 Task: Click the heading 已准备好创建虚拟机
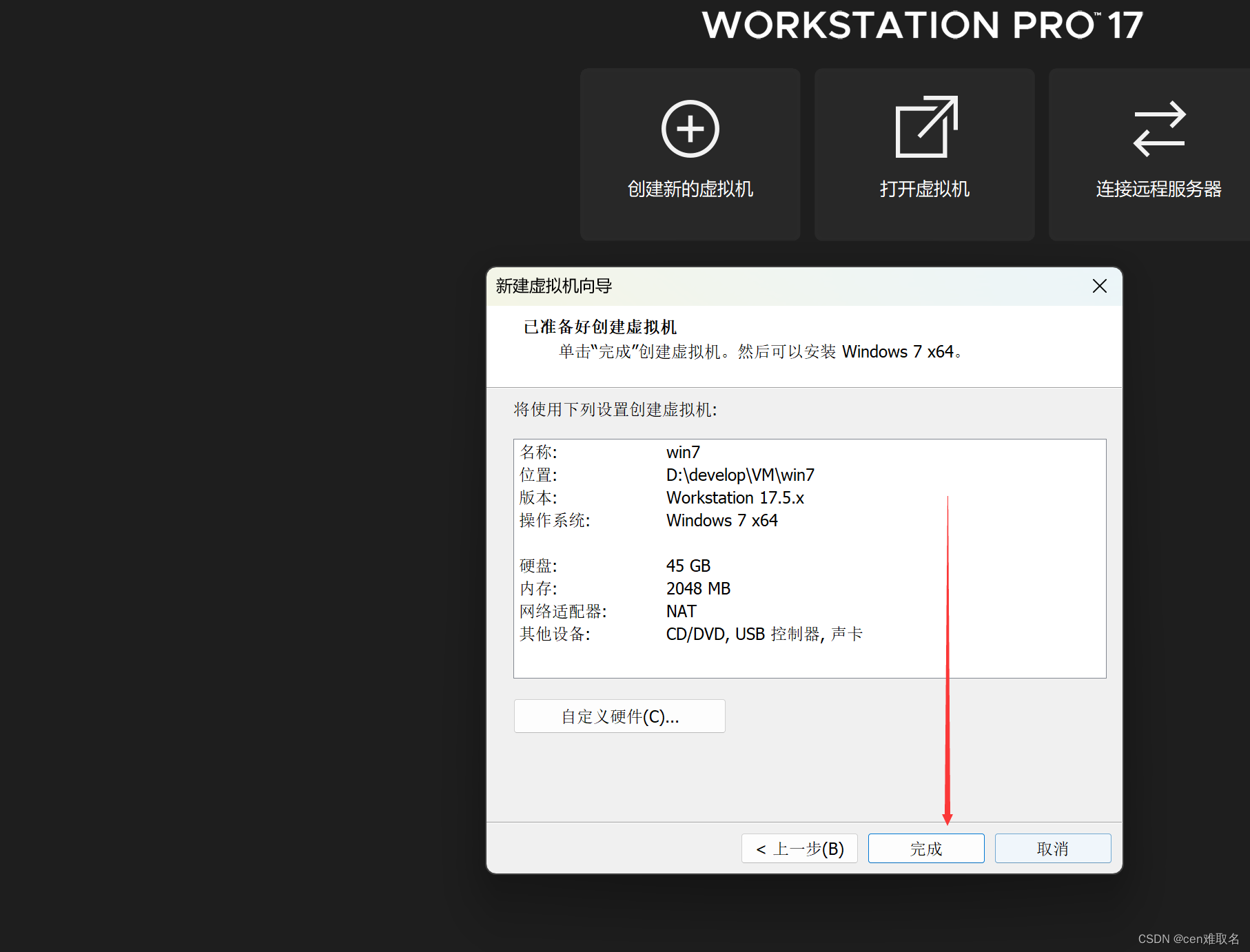point(600,327)
